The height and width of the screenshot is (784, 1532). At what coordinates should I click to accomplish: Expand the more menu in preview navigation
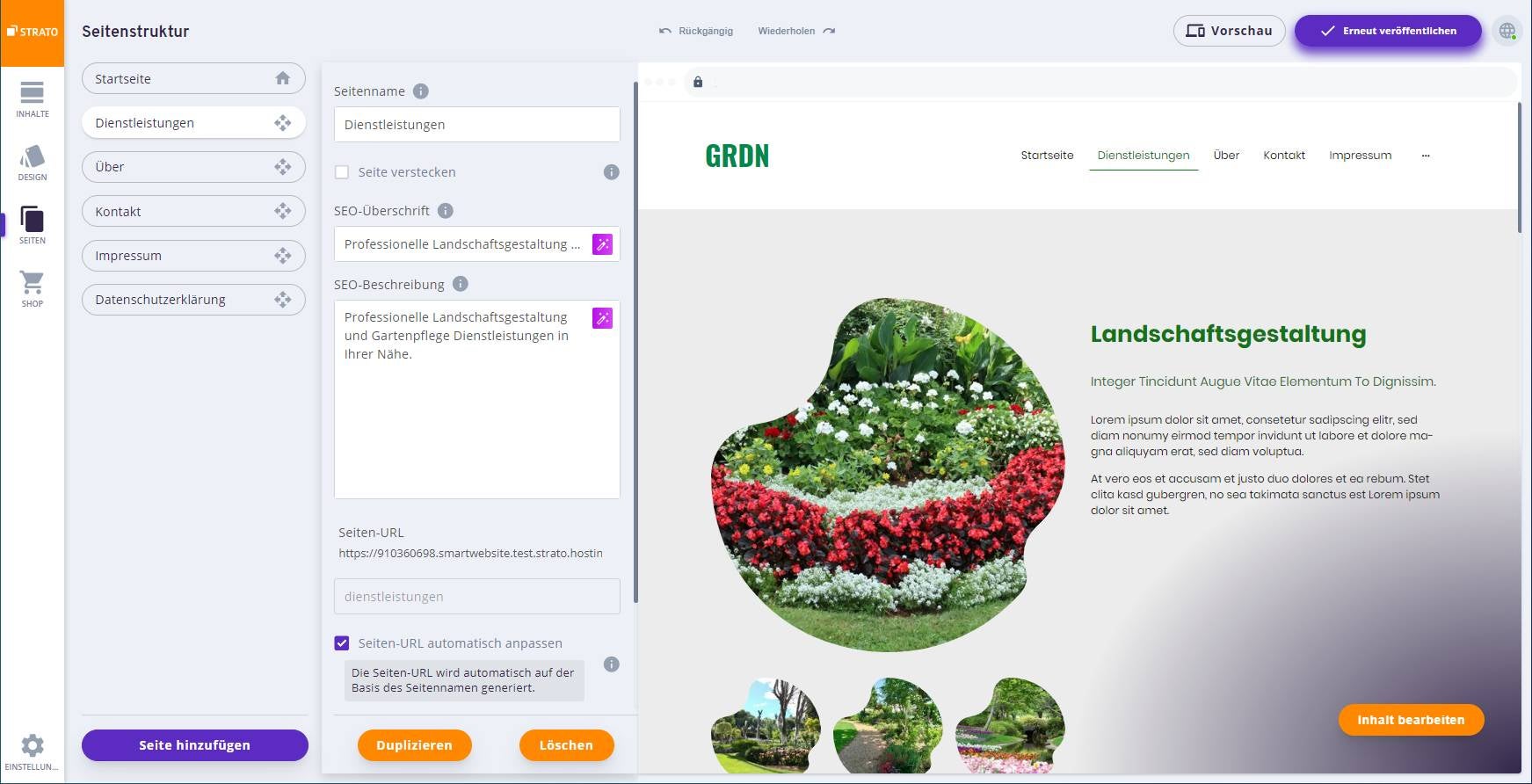pos(1426,156)
